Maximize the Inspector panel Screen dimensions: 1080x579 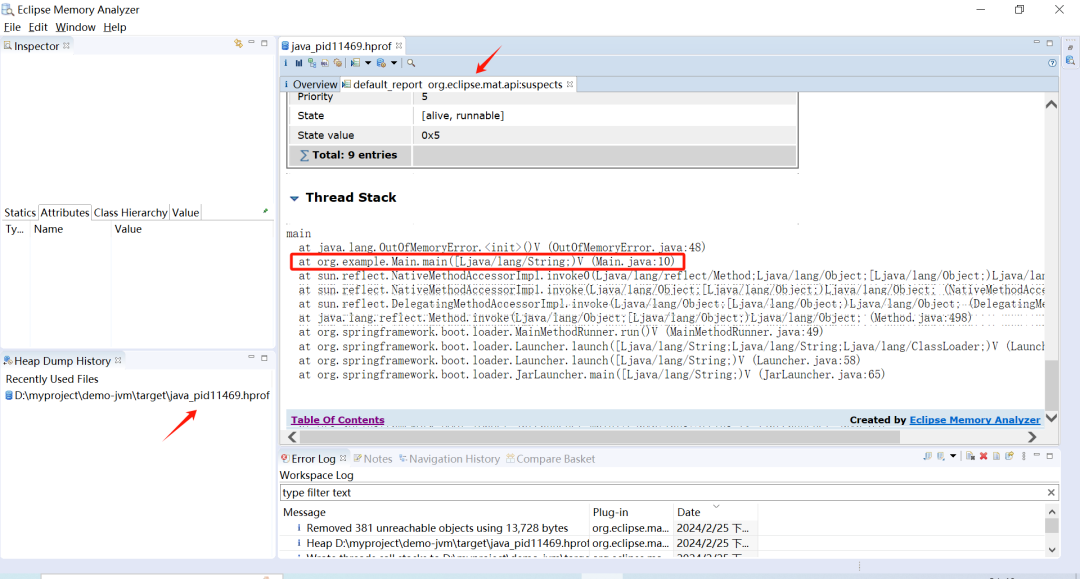(x=264, y=43)
